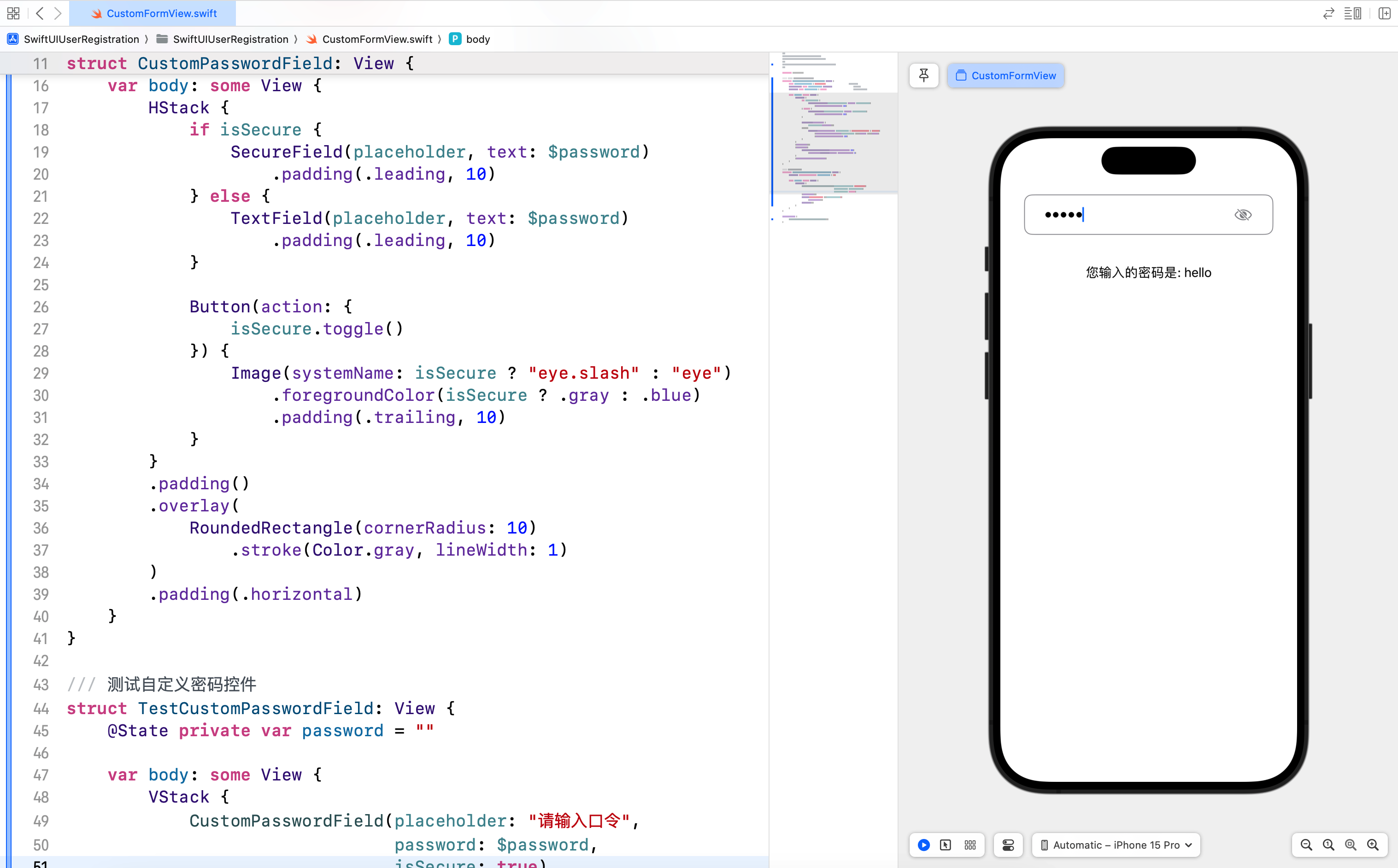Image resolution: width=1398 pixels, height=868 pixels.
Task: Toggle password visibility eye-slash icon in preview
Action: point(1243,215)
